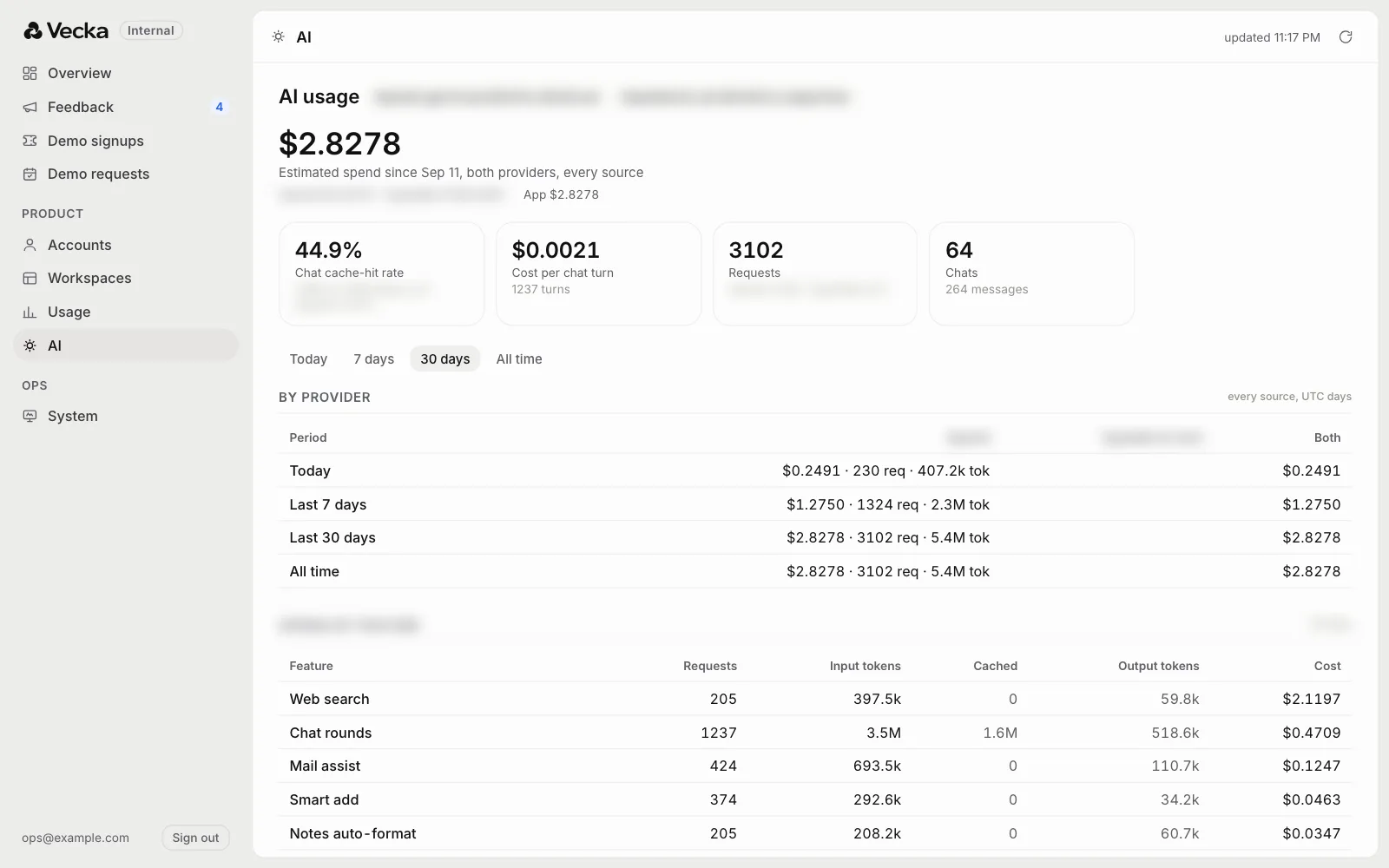
Task: Switch to the 7 days range
Action: [x=373, y=358]
